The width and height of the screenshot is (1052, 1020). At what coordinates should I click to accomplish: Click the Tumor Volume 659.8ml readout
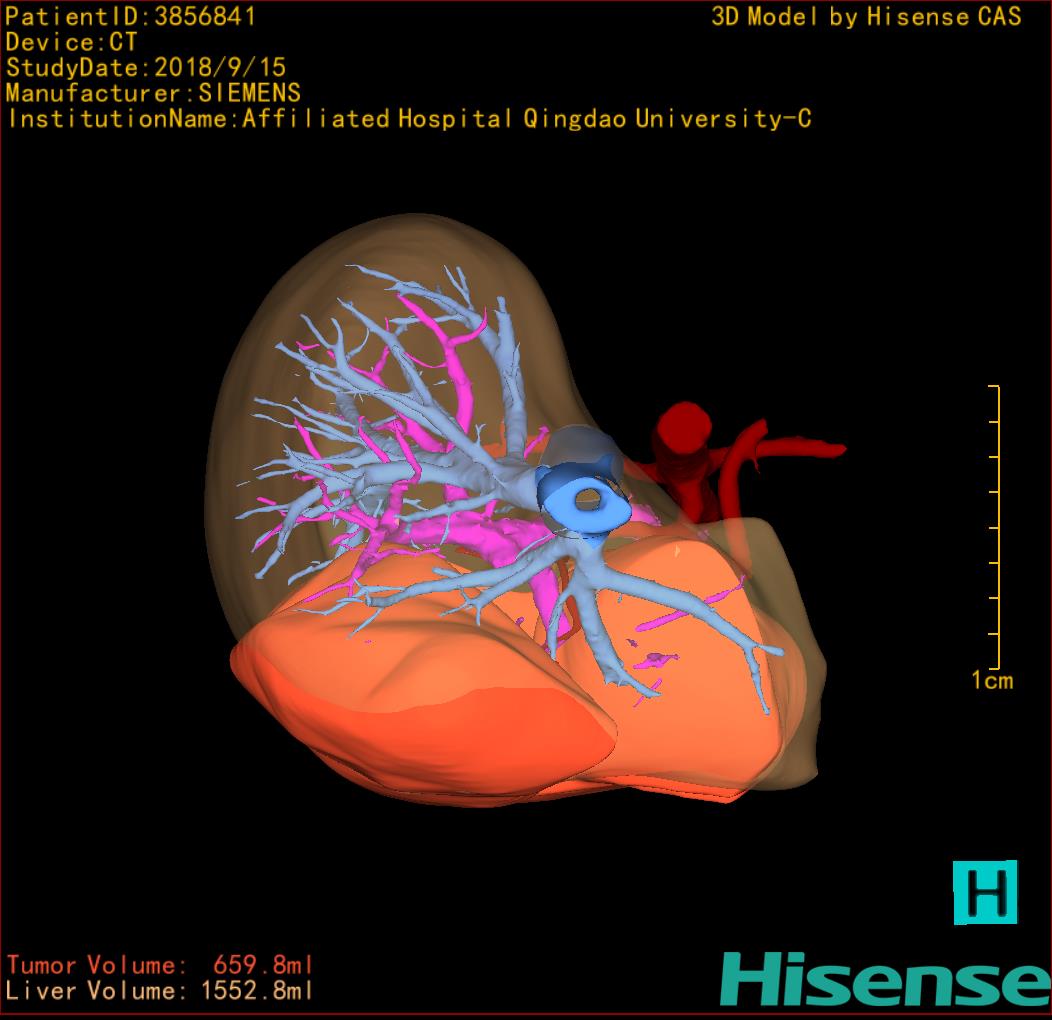pyautogui.click(x=160, y=965)
